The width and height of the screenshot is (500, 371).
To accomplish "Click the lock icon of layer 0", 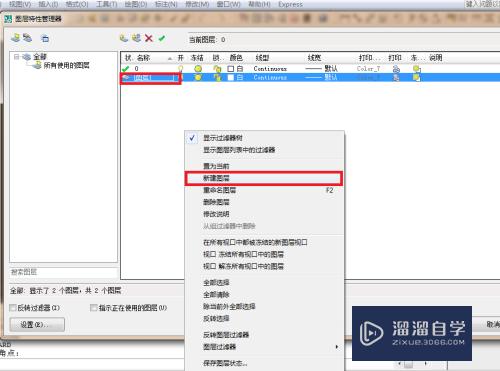I will (217, 69).
